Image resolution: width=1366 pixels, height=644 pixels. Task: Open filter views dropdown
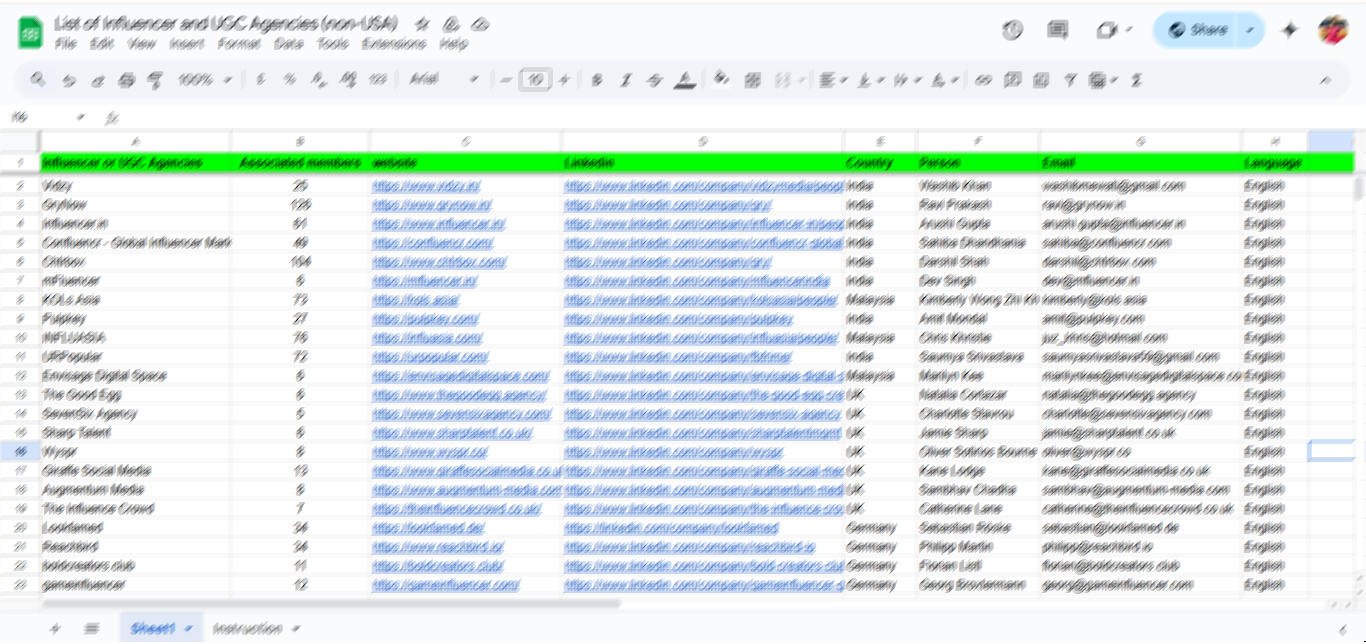[1102, 80]
